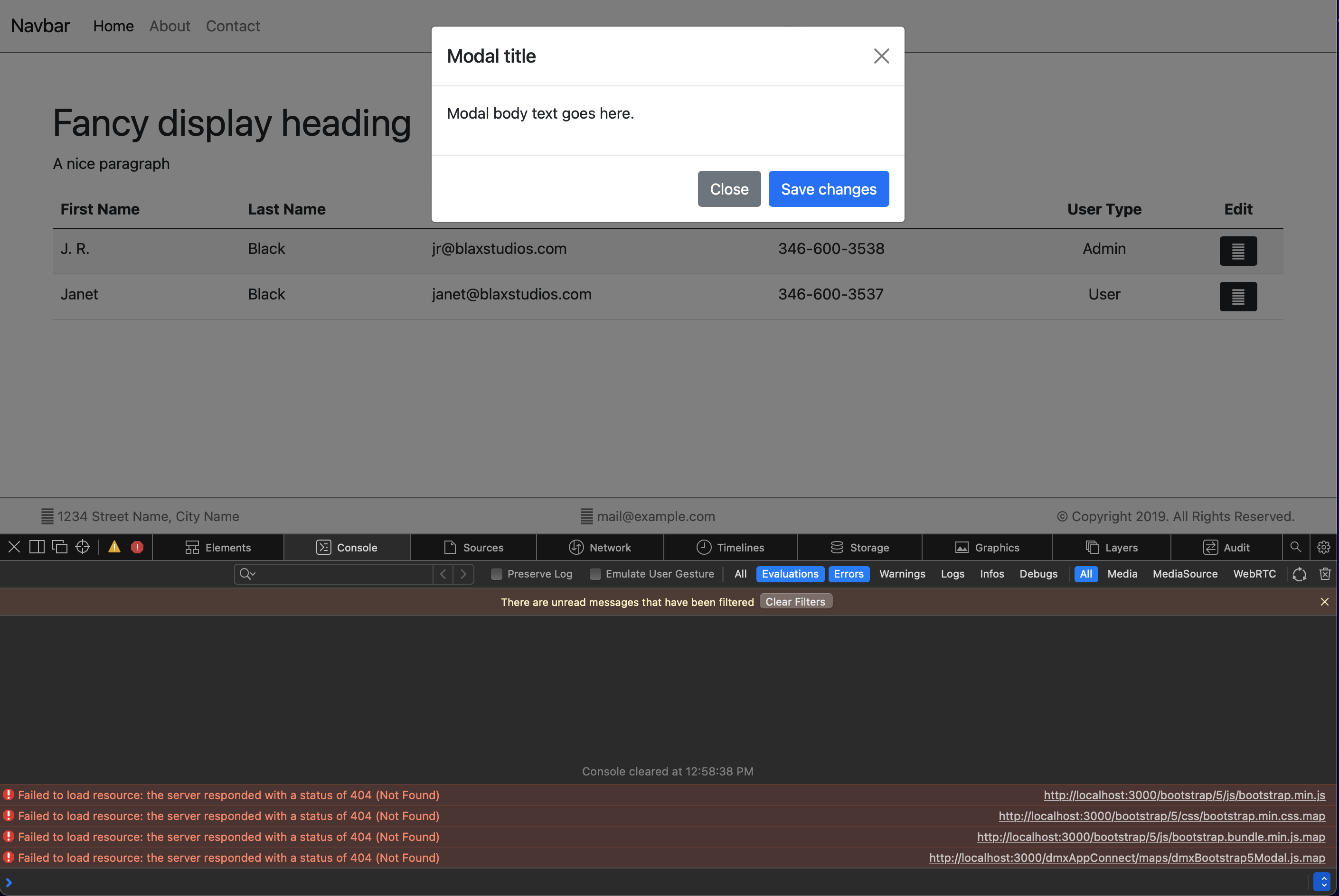Enable the Emulate User Gesture checkbox
Viewport: 1339px width, 896px height.
[595, 574]
